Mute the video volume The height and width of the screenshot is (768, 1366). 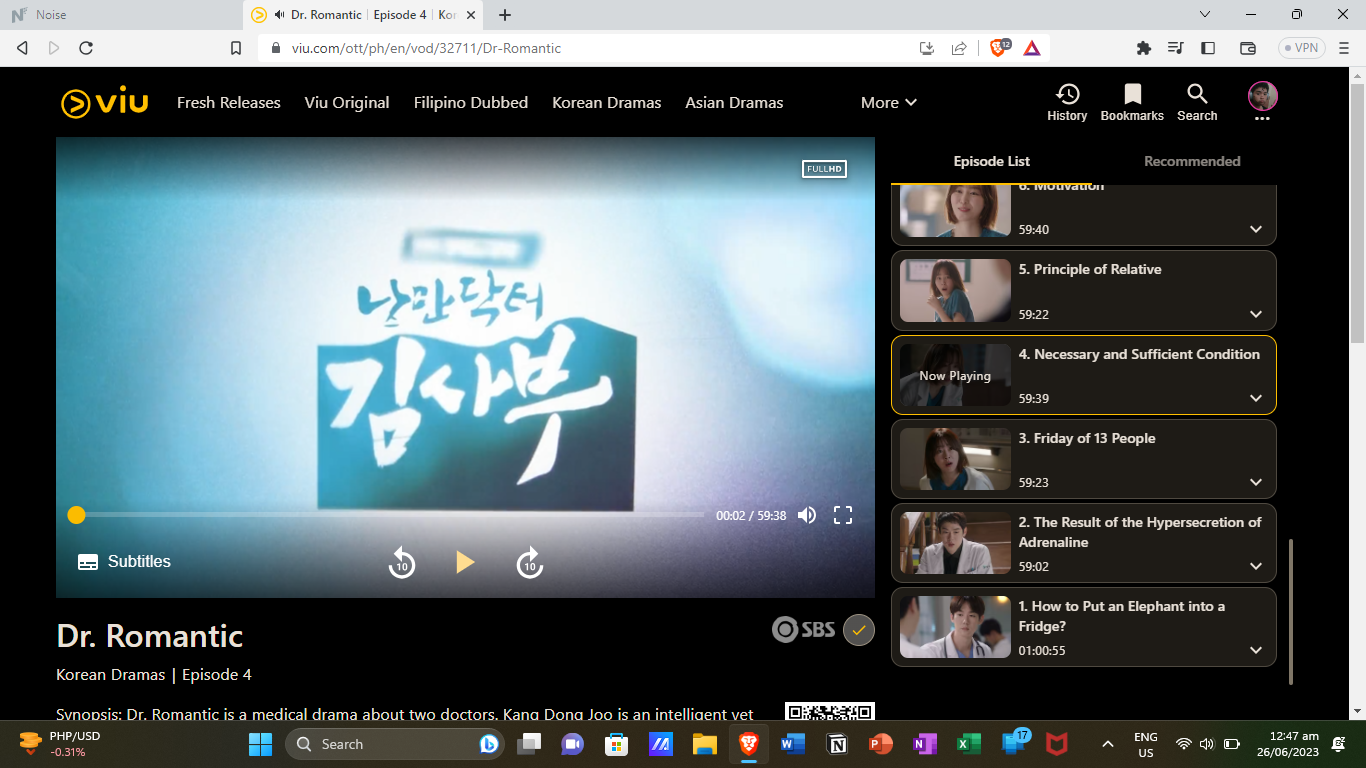tap(807, 515)
